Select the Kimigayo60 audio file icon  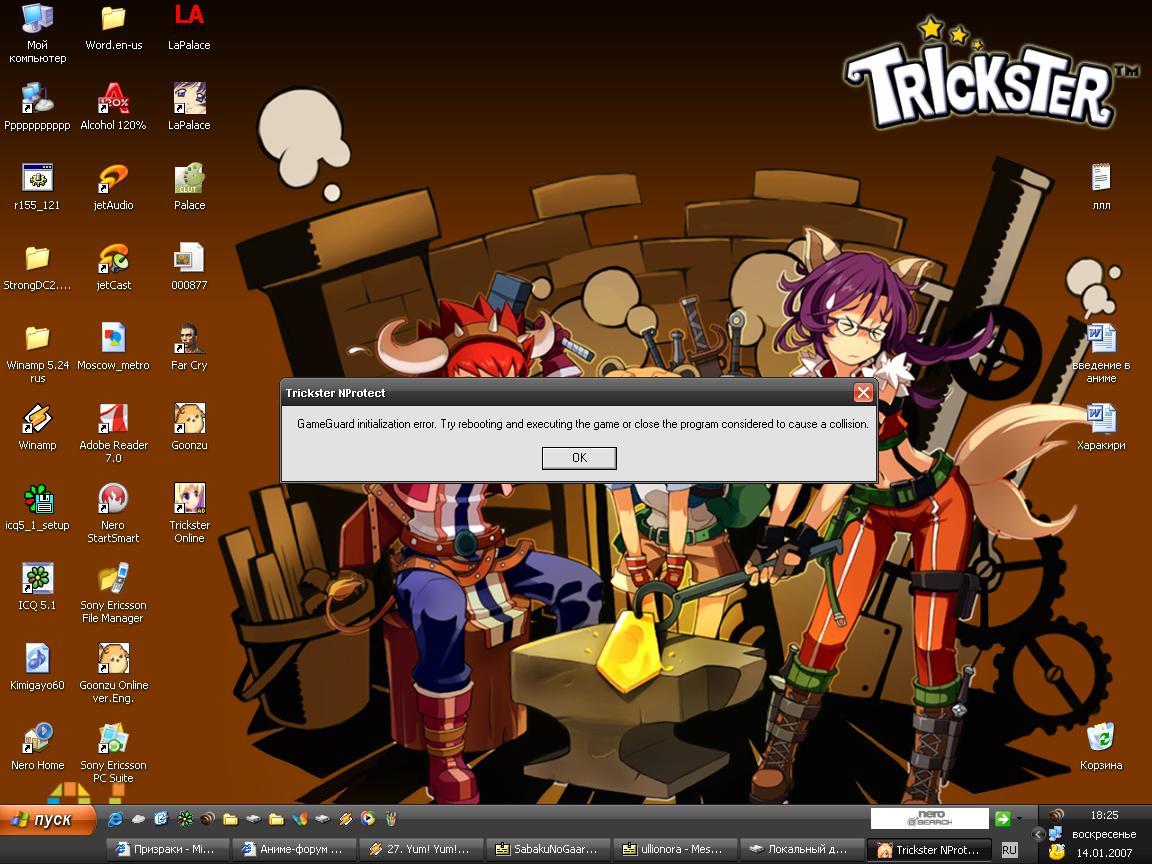coord(37,667)
